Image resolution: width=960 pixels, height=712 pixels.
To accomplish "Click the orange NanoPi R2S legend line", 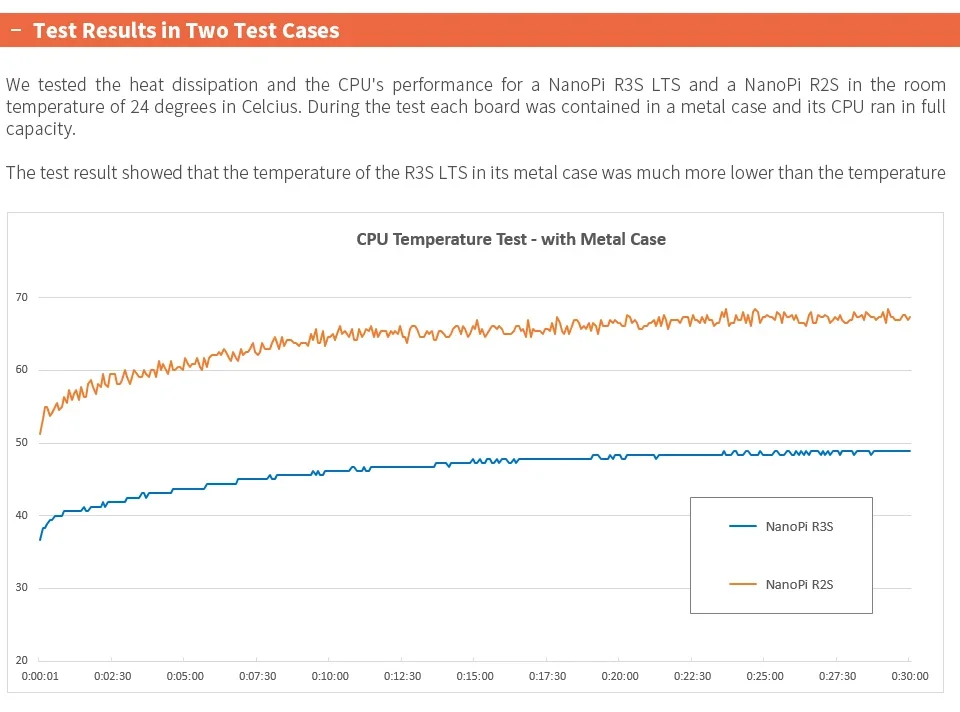I will click(743, 584).
